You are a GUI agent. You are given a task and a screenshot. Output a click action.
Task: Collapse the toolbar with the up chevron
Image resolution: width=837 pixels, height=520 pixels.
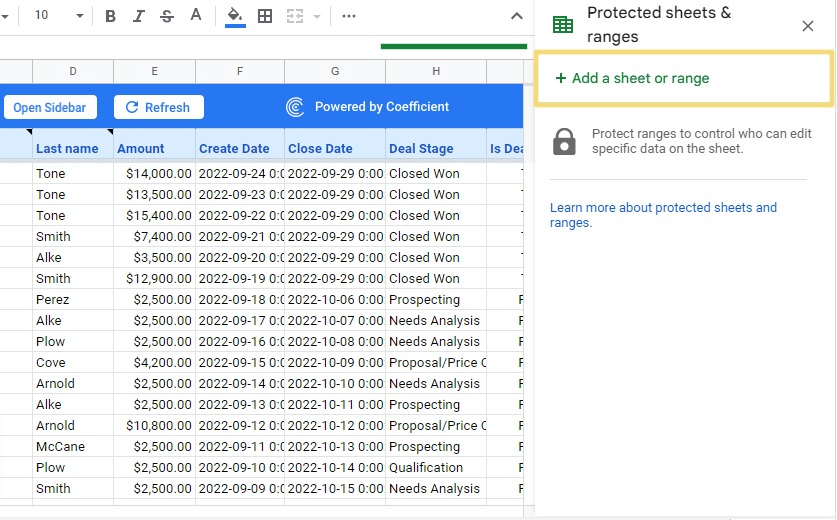pos(517,16)
